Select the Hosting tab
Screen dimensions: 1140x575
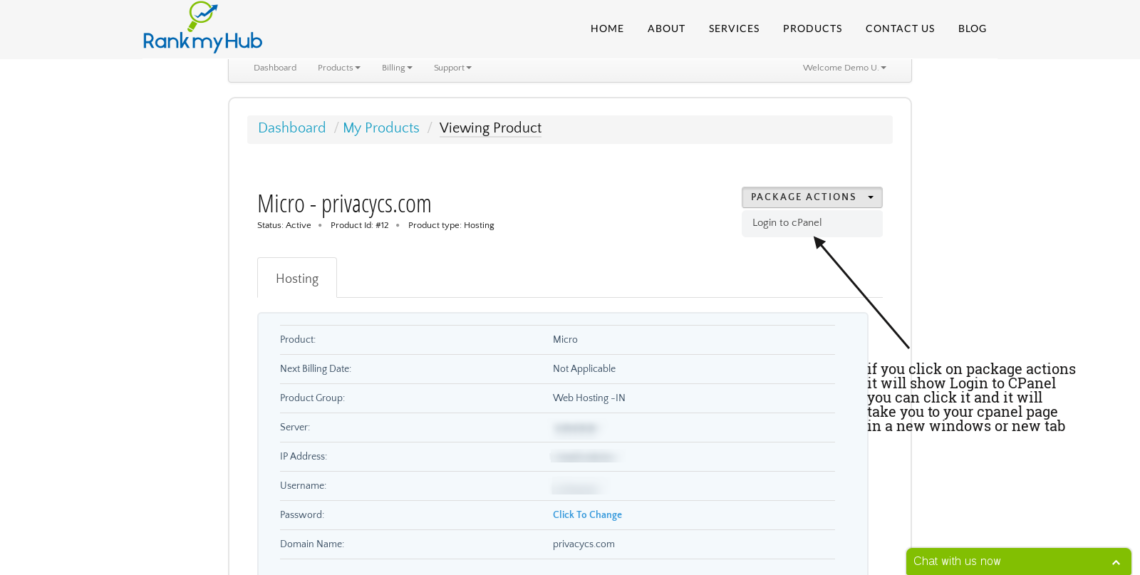click(297, 279)
